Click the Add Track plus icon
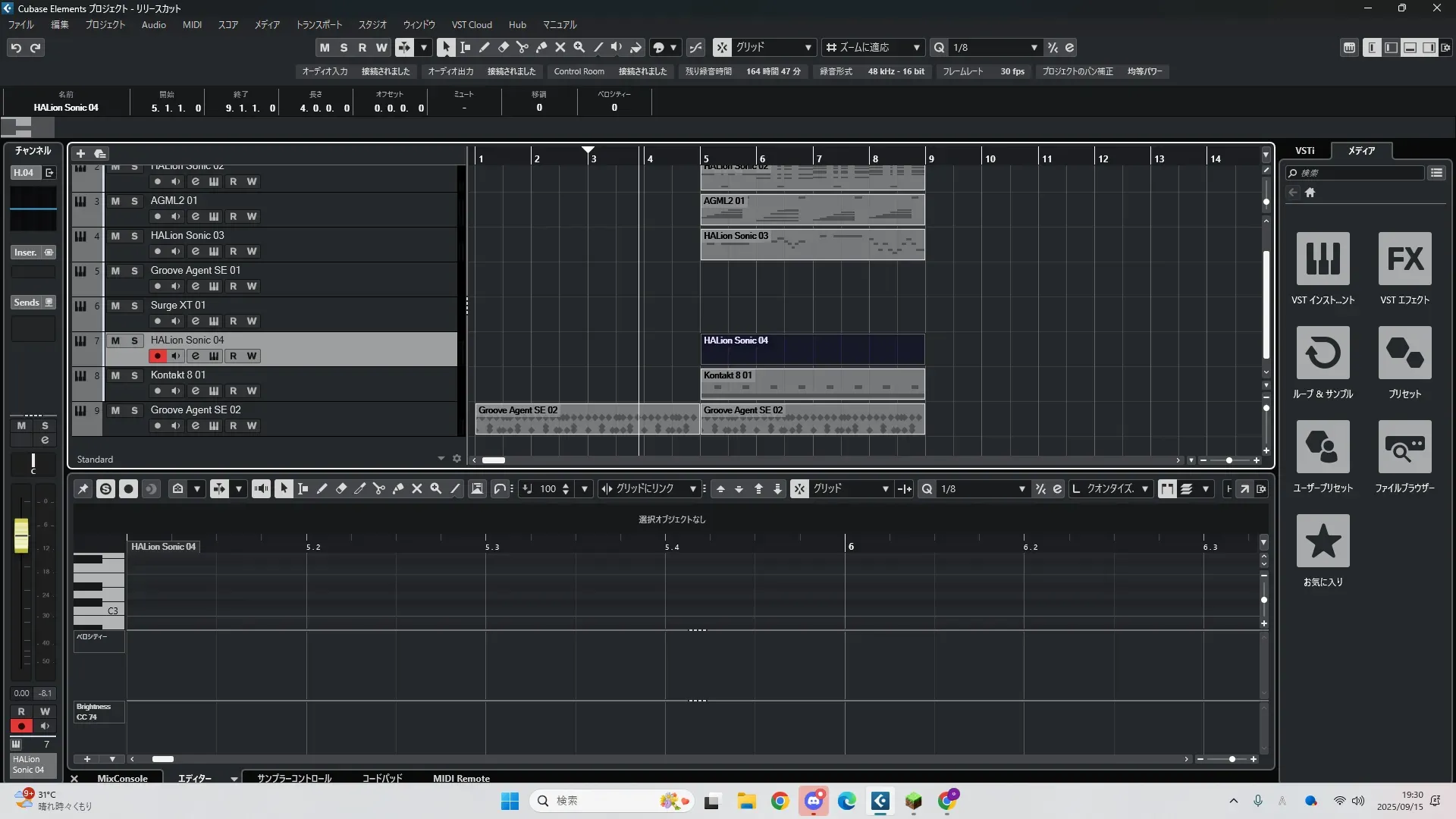1456x819 pixels. (81, 153)
